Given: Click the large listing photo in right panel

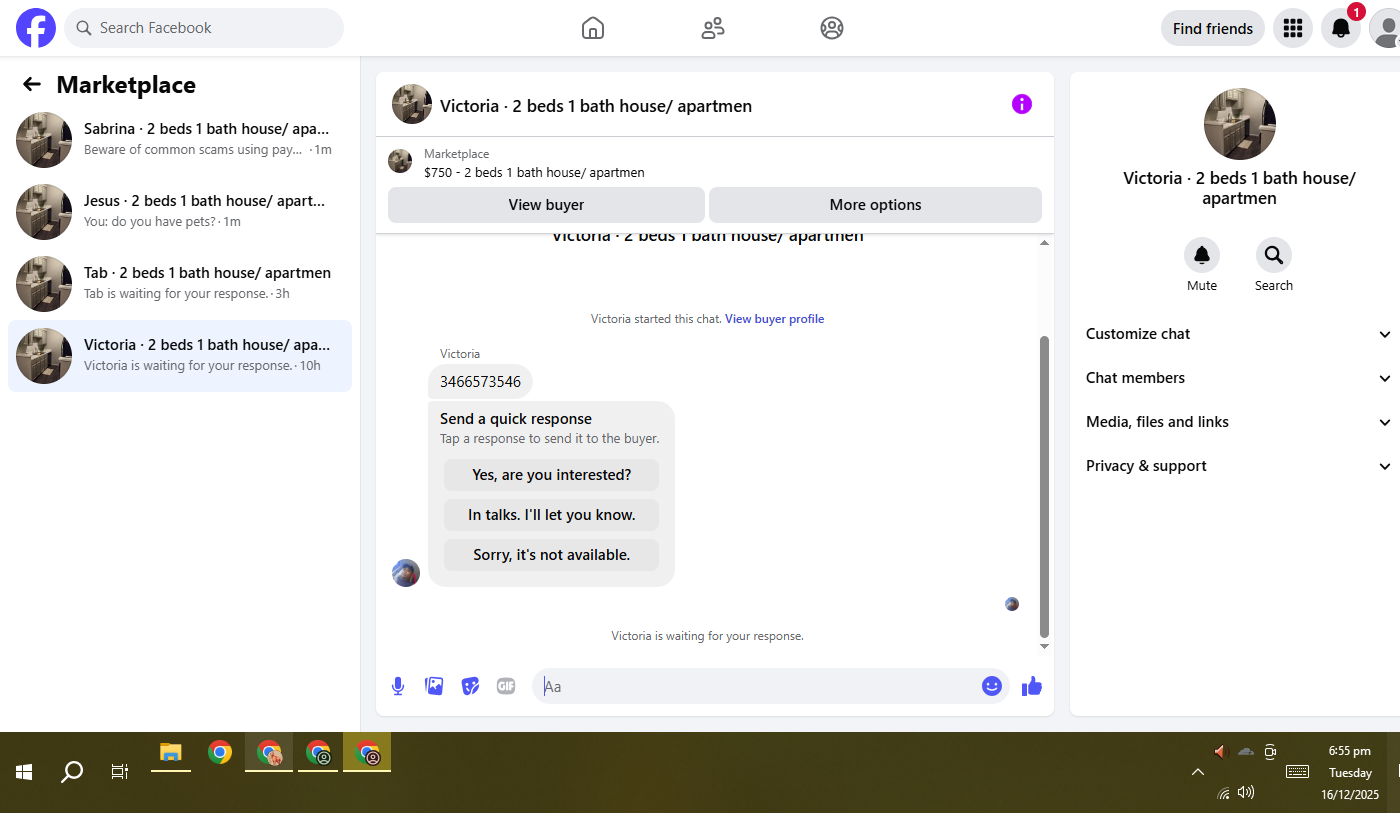Looking at the screenshot, I should pos(1240,124).
